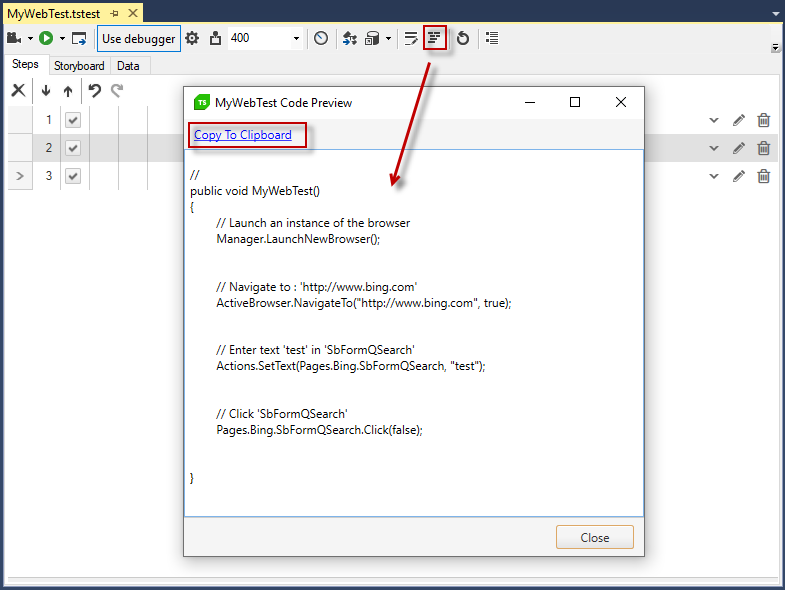The width and height of the screenshot is (785, 590).
Task: Delete step 3 with trash icon
Action: 763,176
